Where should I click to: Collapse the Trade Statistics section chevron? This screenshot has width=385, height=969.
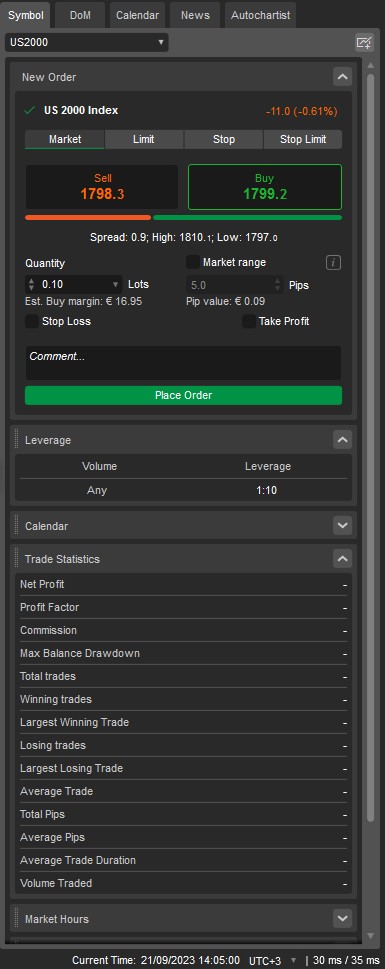tap(342, 559)
